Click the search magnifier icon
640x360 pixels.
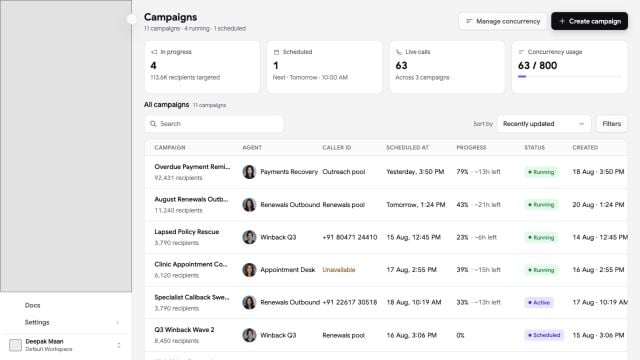(153, 124)
